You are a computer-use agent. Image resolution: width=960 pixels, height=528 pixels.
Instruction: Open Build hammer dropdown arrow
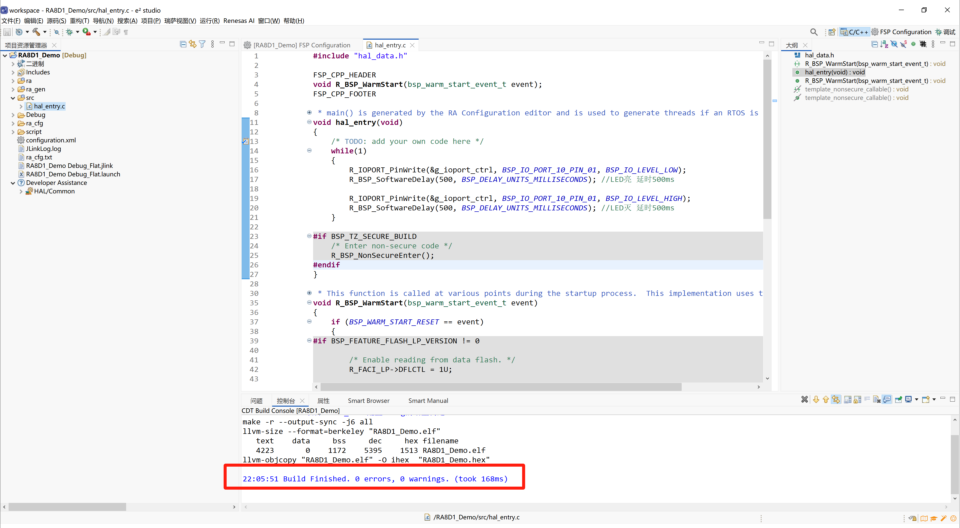[x=45, y=32]
